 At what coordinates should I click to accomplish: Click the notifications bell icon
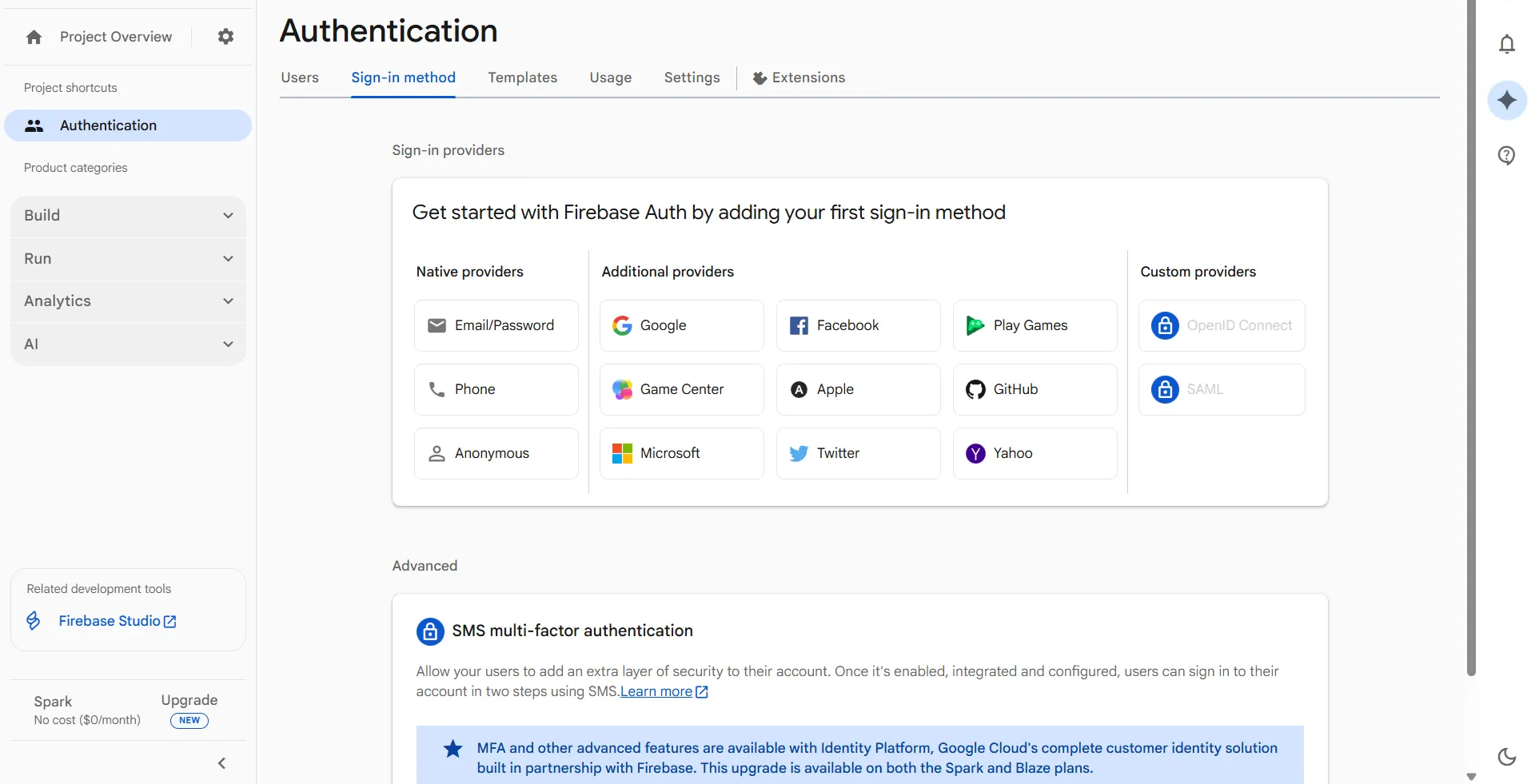pyautogui.click(x=1507, y=44)
